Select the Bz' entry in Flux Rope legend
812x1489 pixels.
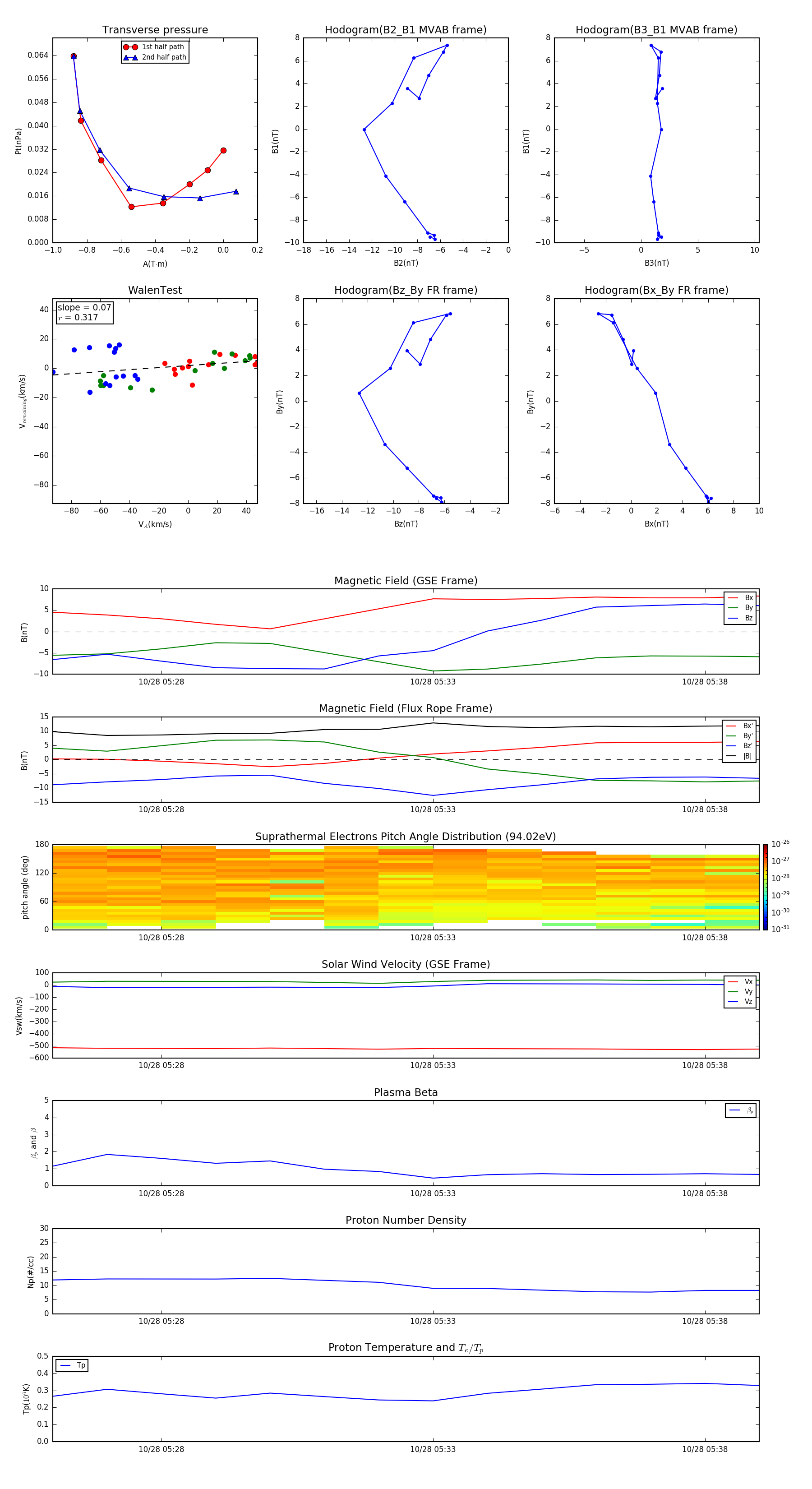pyautogui.click(x=739, y=746)
